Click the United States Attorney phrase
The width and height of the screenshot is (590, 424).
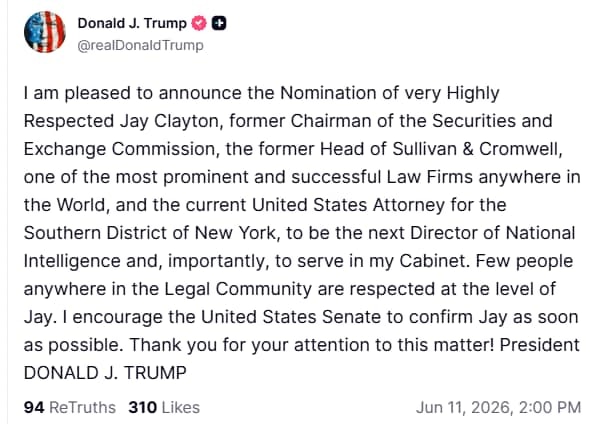click(x=348, y=205)
